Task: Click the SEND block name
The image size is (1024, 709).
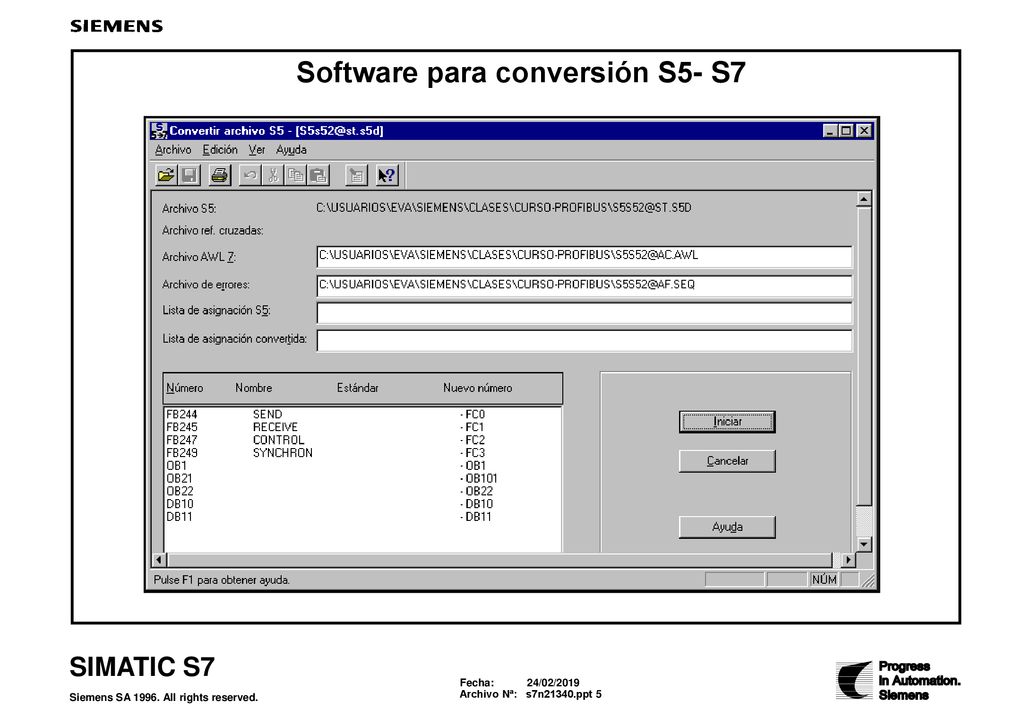Action: click(268, 415)
